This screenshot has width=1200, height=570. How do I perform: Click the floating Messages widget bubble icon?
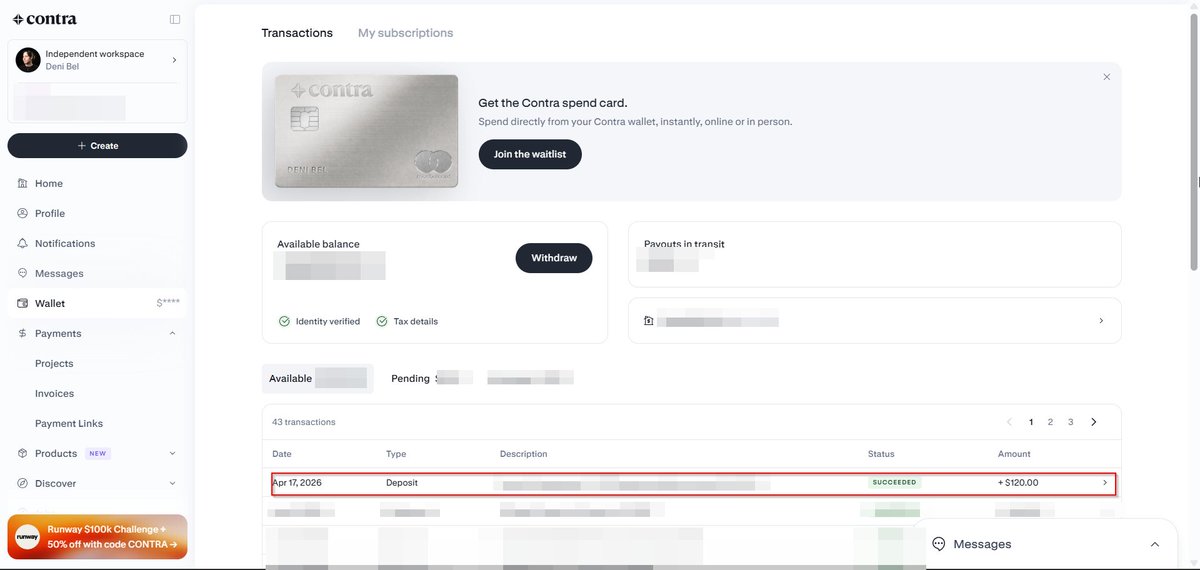click(939, 544)
